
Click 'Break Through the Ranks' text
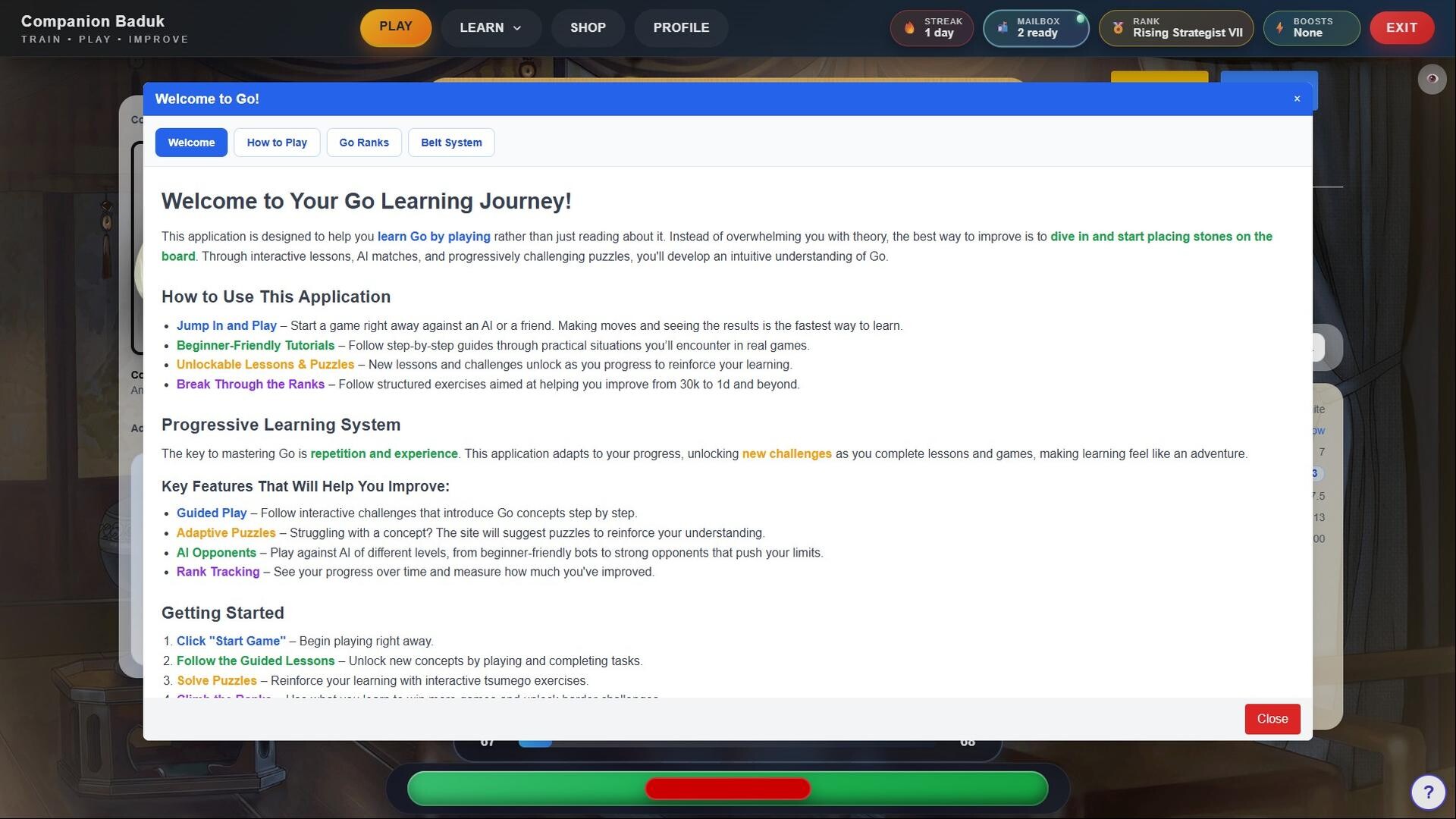click(x=250, y=384)
